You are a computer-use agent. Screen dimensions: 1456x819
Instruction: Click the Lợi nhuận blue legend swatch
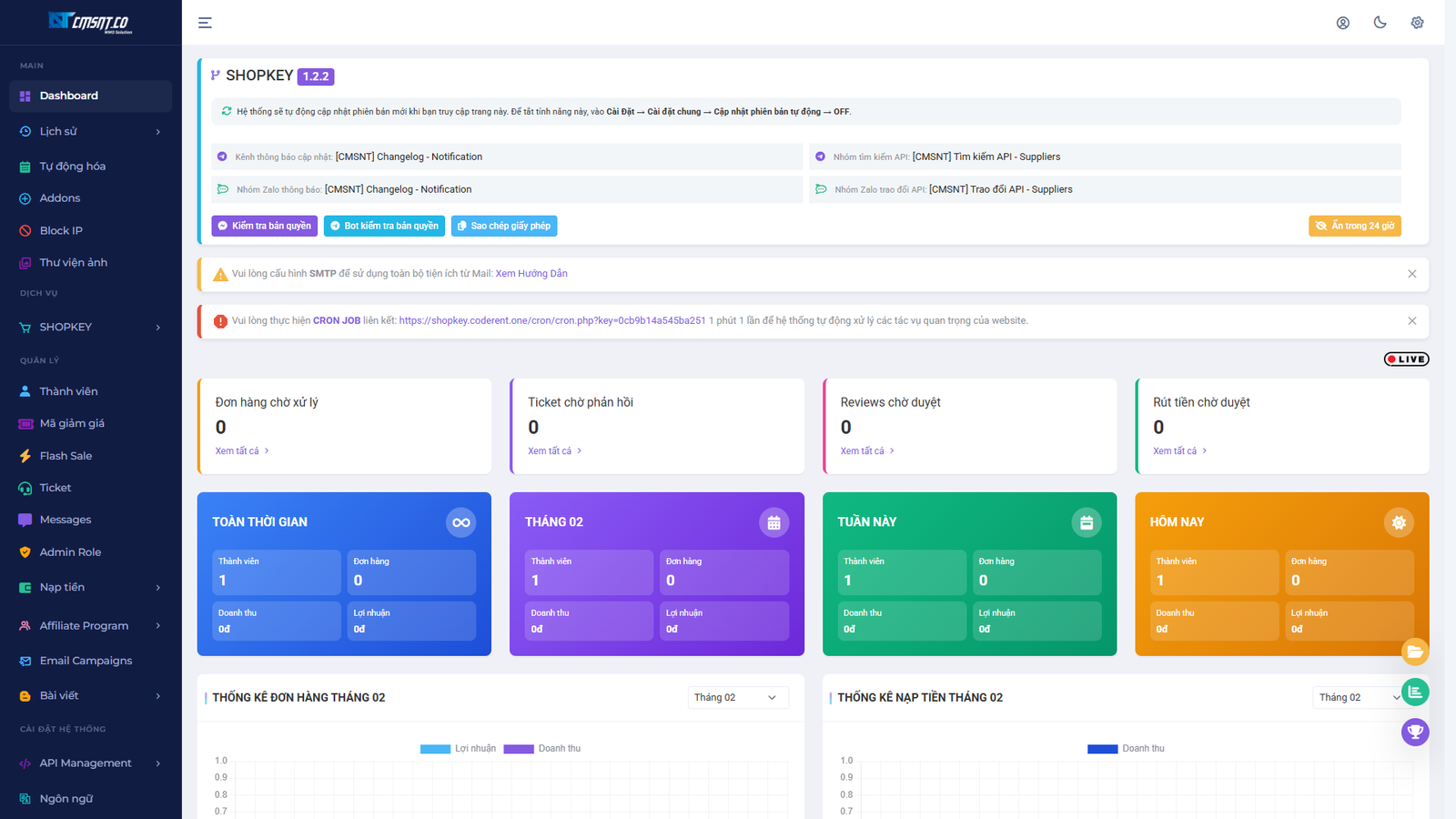click(435, 749)
